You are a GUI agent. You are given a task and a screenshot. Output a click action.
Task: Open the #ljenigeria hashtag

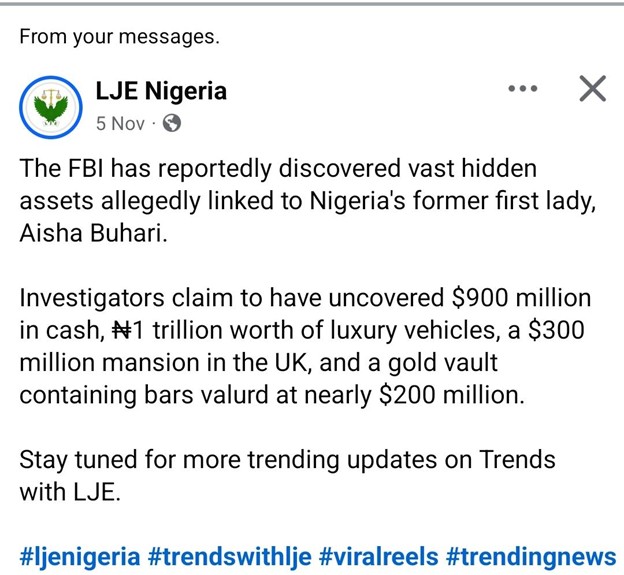[x=80, y=556]
